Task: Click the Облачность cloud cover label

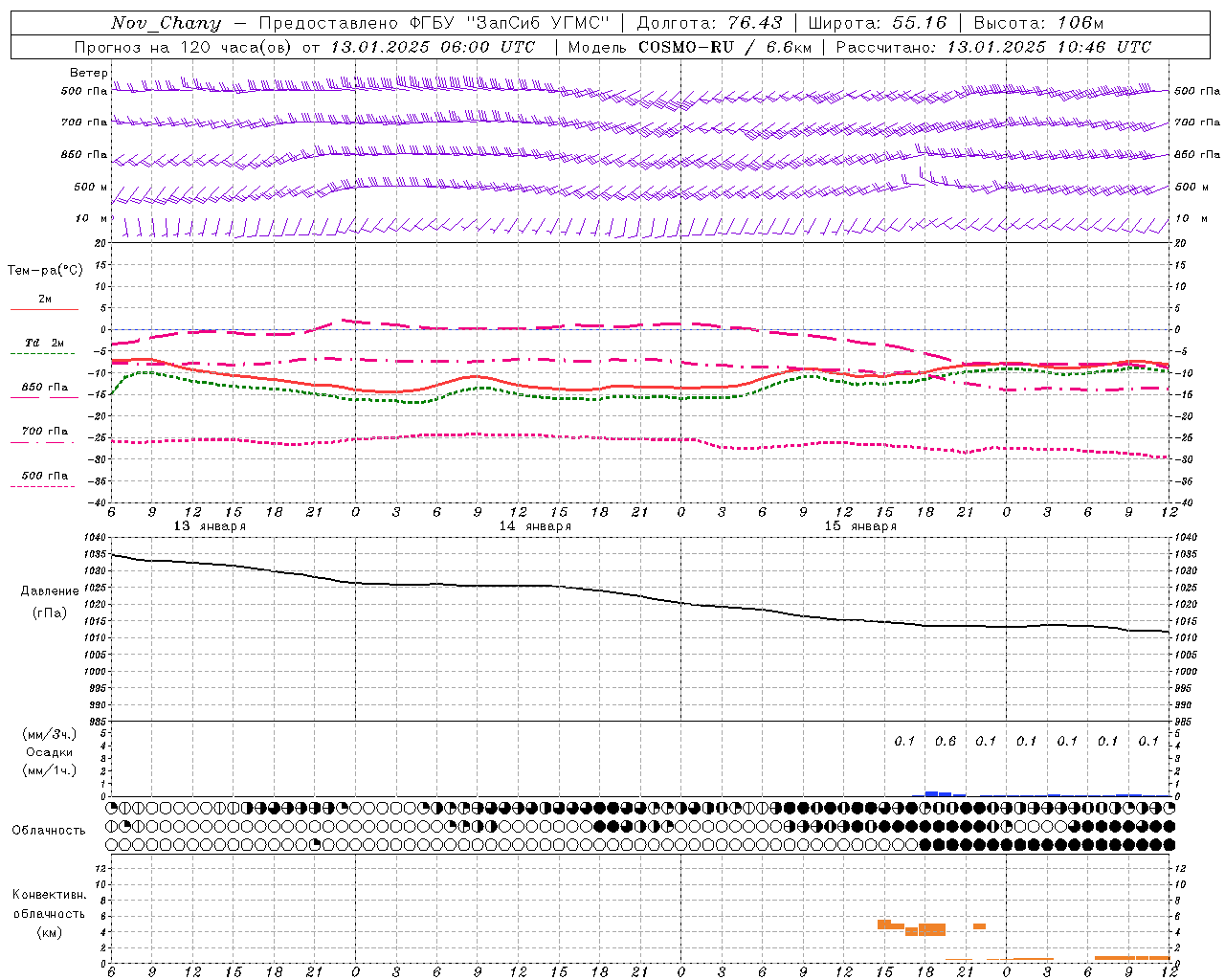Action: pos(49,831)
